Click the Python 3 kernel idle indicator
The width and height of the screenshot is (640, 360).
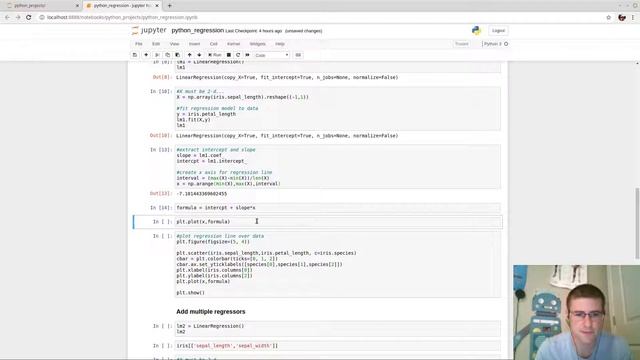(x=506, y=44)
